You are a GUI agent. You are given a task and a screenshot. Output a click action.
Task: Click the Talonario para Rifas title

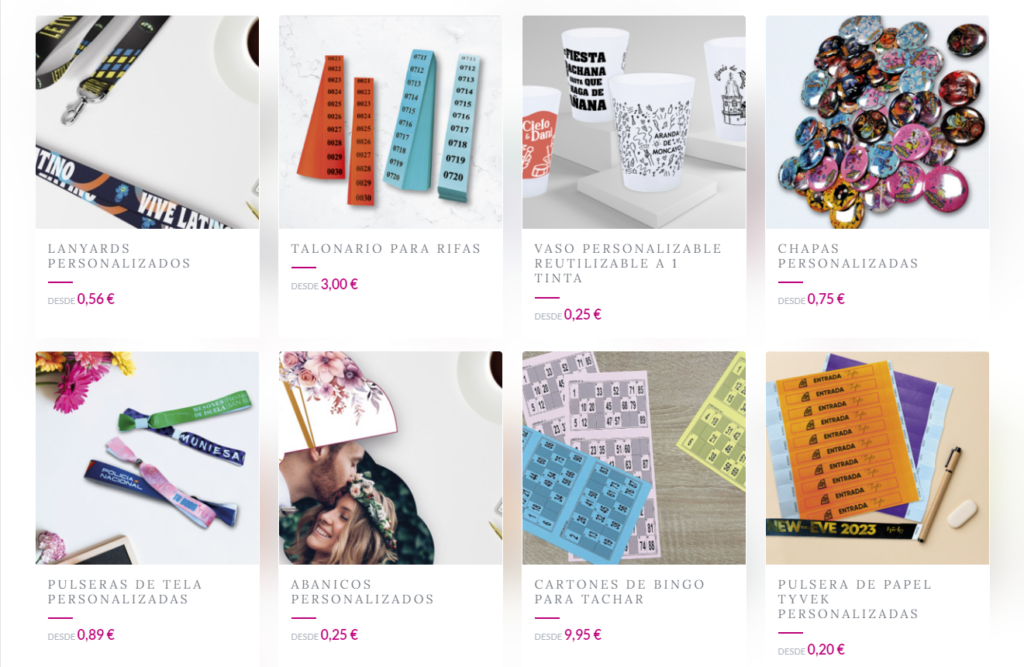[x=386, y=248]
